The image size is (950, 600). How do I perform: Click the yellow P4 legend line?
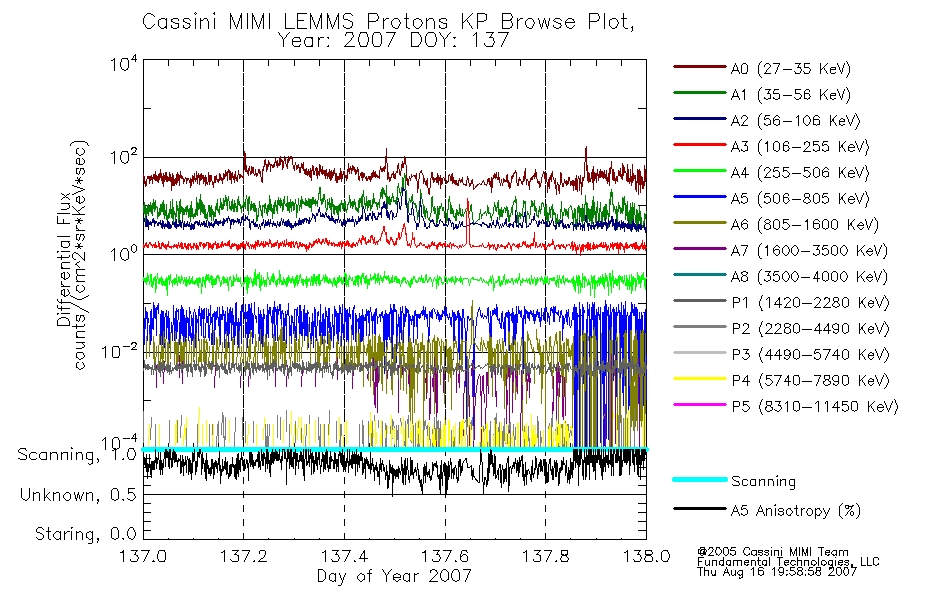pos(699,379)
